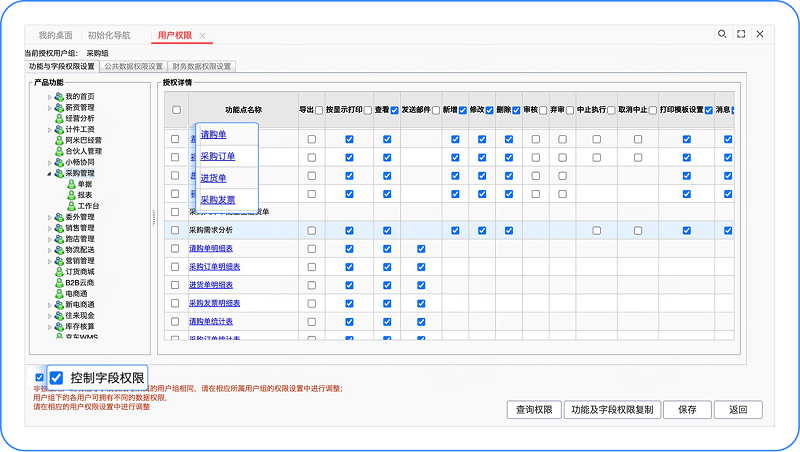This screenshot has height=452, width=800.
Task: Open the 采购发票明细表 link
Action: pos(215,303)
